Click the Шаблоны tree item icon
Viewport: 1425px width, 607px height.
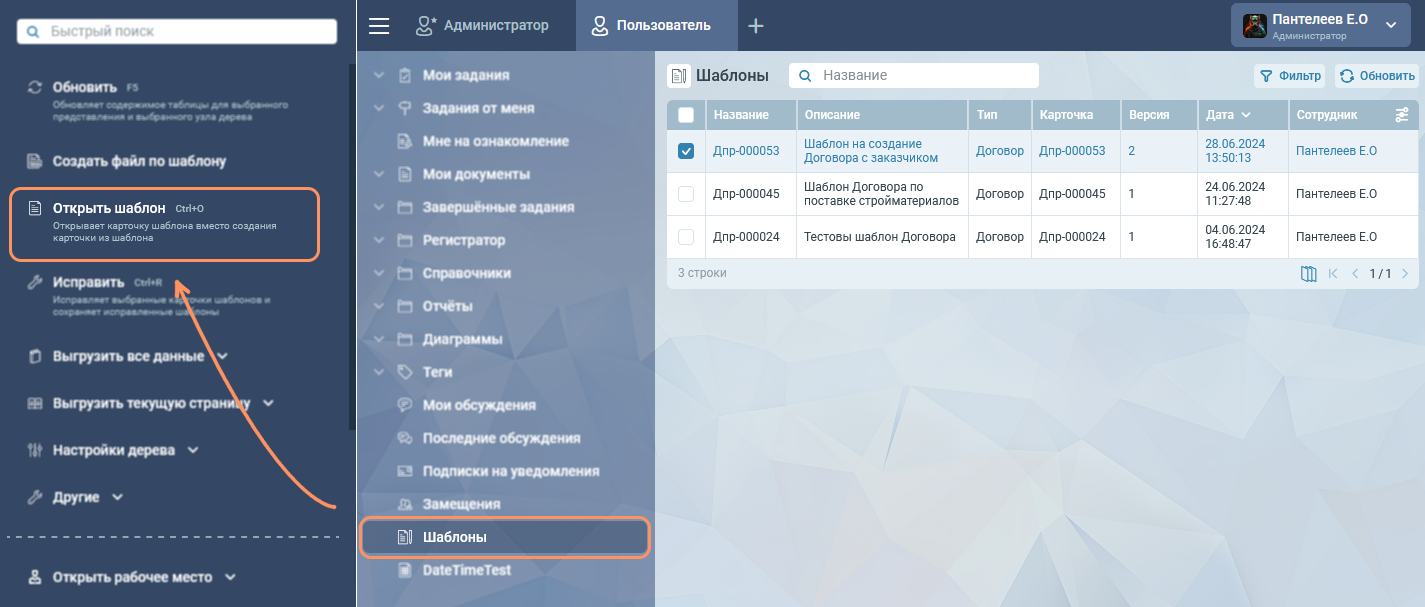[x=404, y=537]
